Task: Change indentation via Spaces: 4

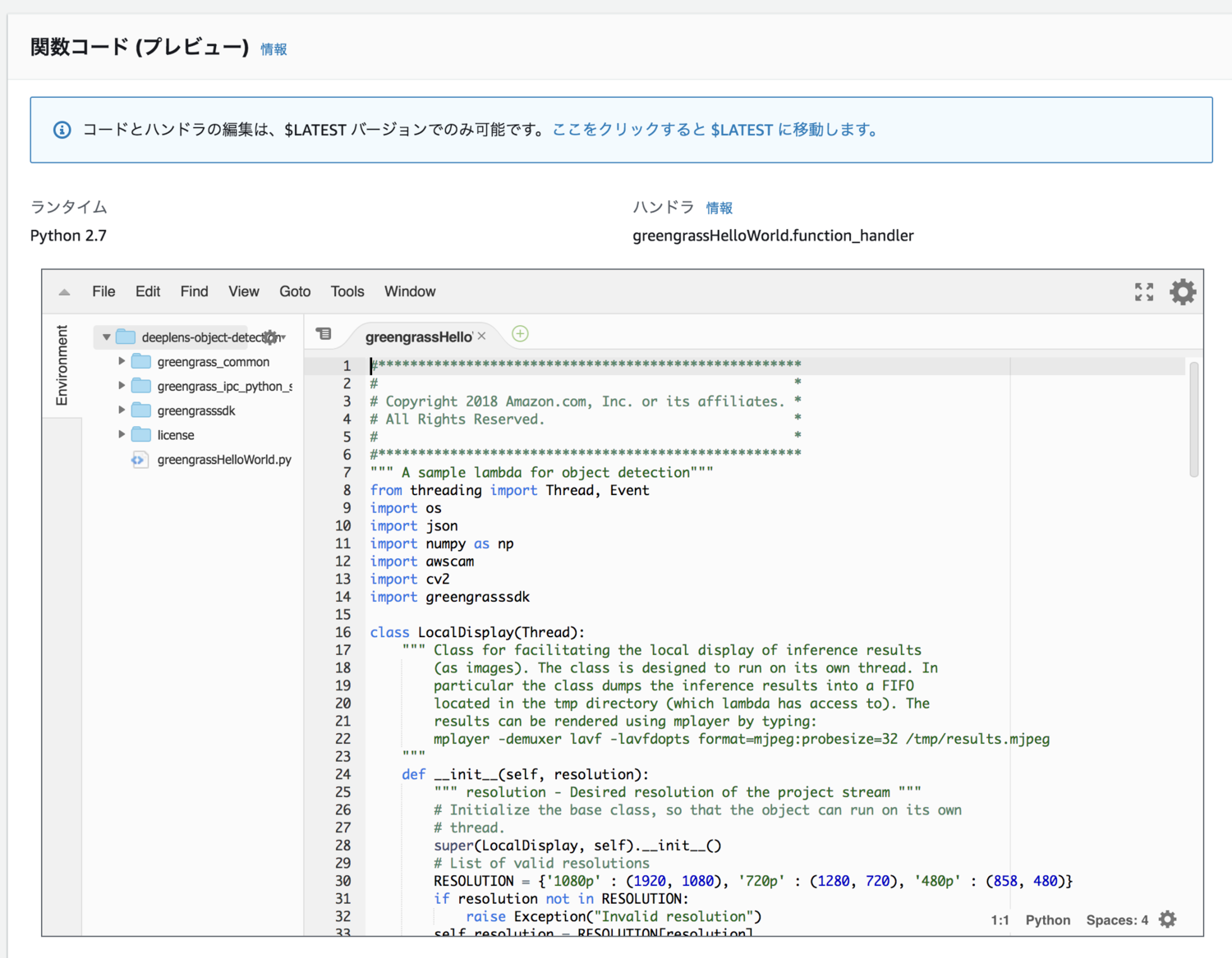Action: (x=1117, y=920)
